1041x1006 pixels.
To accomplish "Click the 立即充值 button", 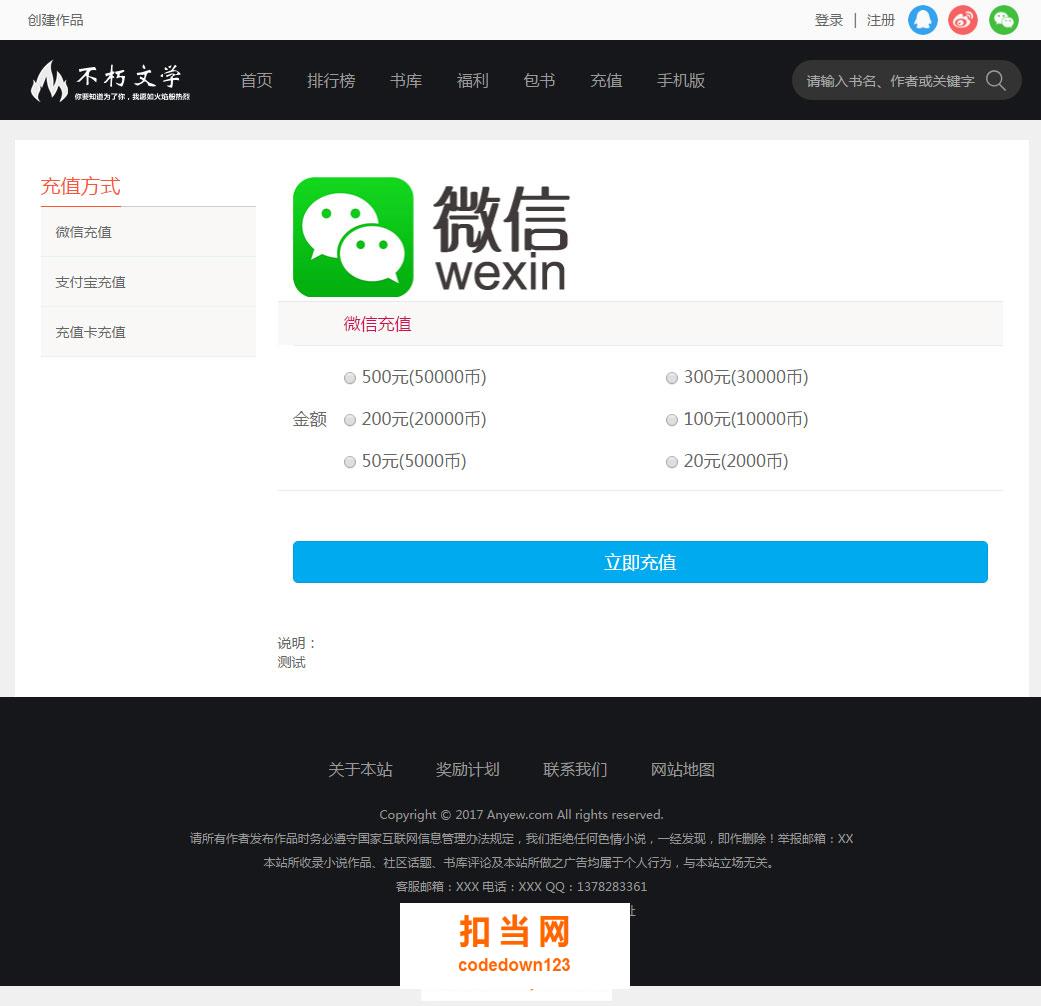I will pyautogui.click(x=640, y=562).
